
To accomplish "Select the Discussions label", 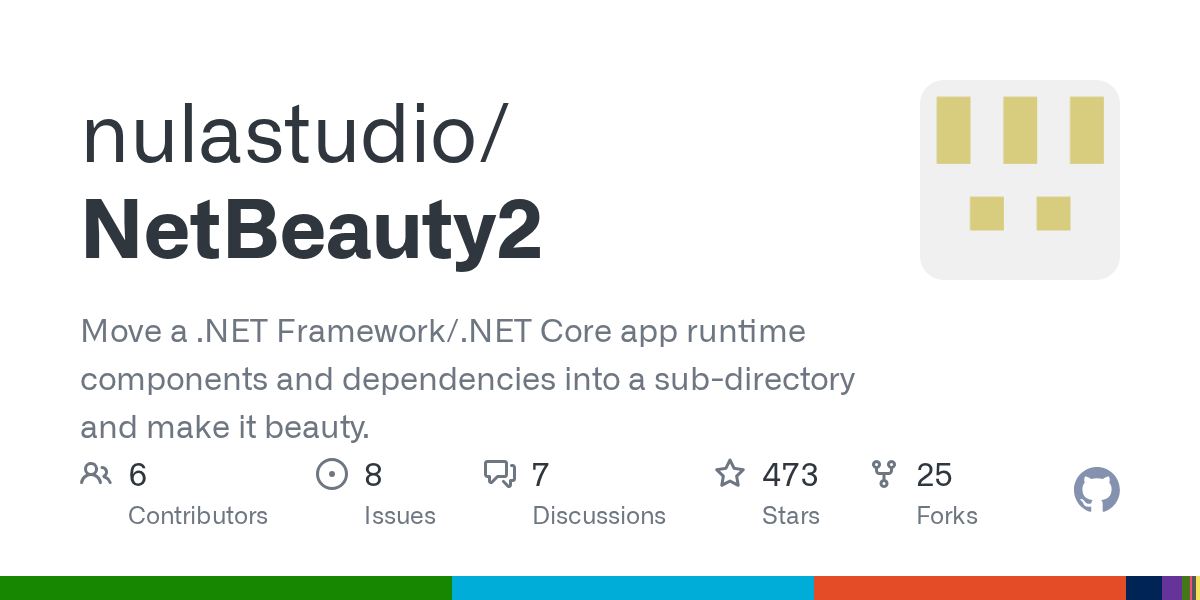I will [x=598, y=516].
